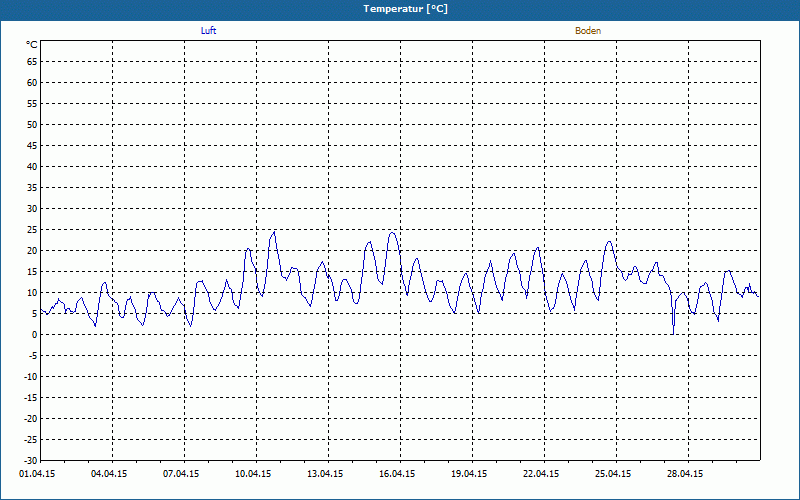Click the 65 y-axis value
Image resolution: width=800 pixels, height=500 pixels.
(x=32, y=62)
